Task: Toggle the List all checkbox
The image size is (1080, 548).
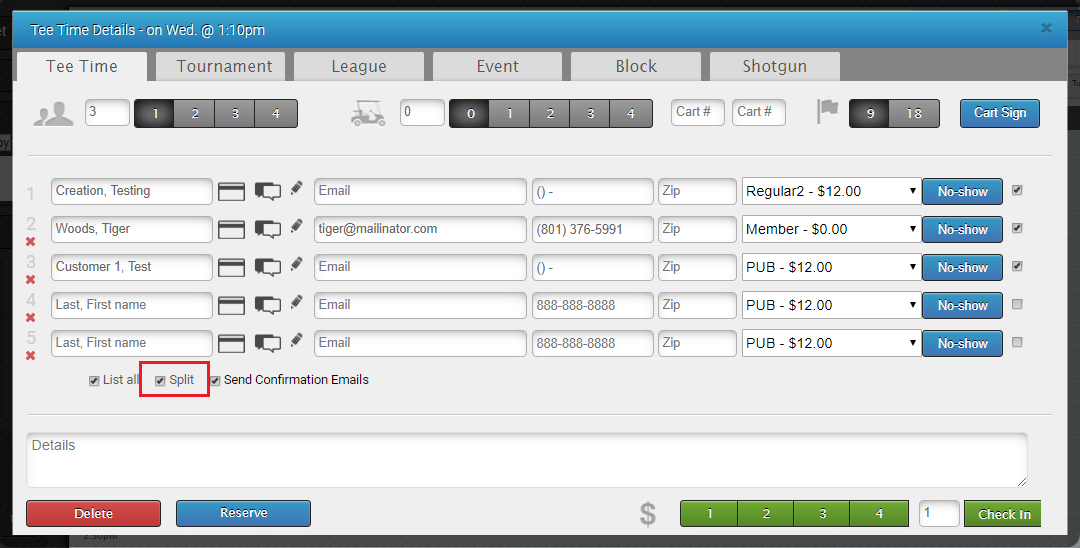Action: click(x=94, y=381)
